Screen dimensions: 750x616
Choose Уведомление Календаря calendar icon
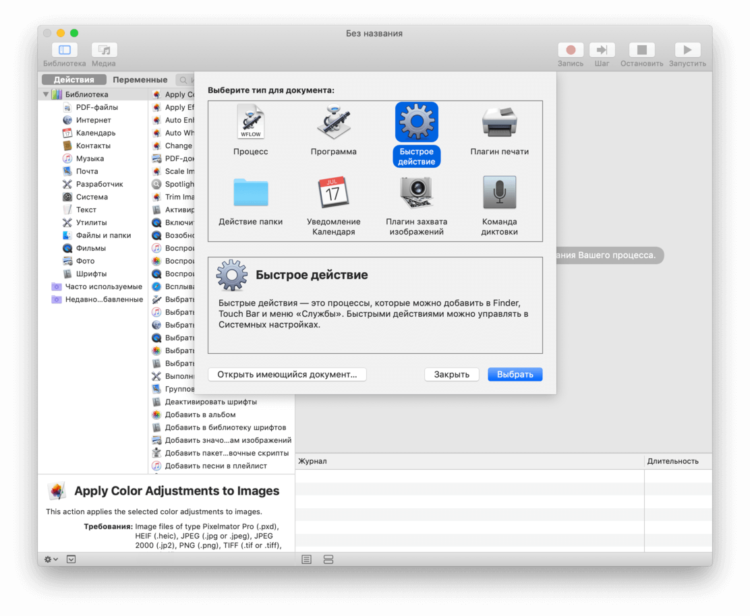pyautogui.click(x=333, y=192)
